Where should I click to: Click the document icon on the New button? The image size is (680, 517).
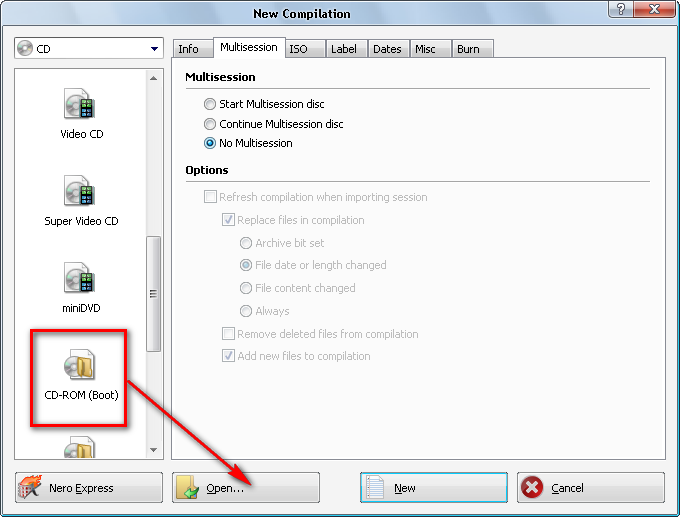pos(375,488)
